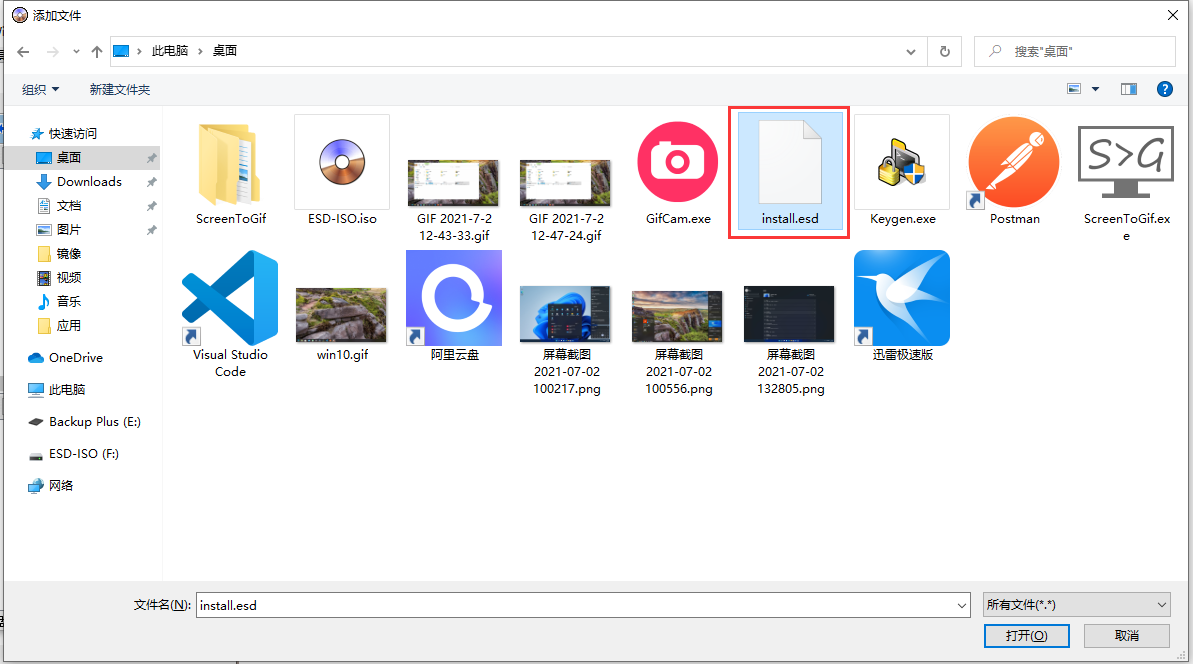Click the 新建文件夹 button
Image resolution: width=1193 pixels, height=664 pixels.
pos(119,90)
